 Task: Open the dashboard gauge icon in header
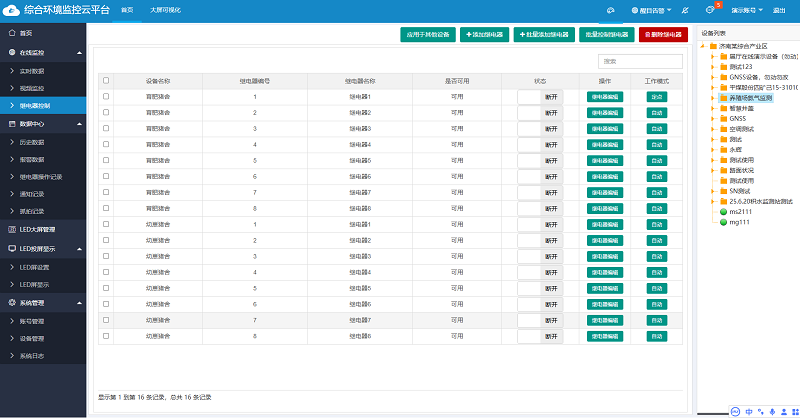[611, 9]
